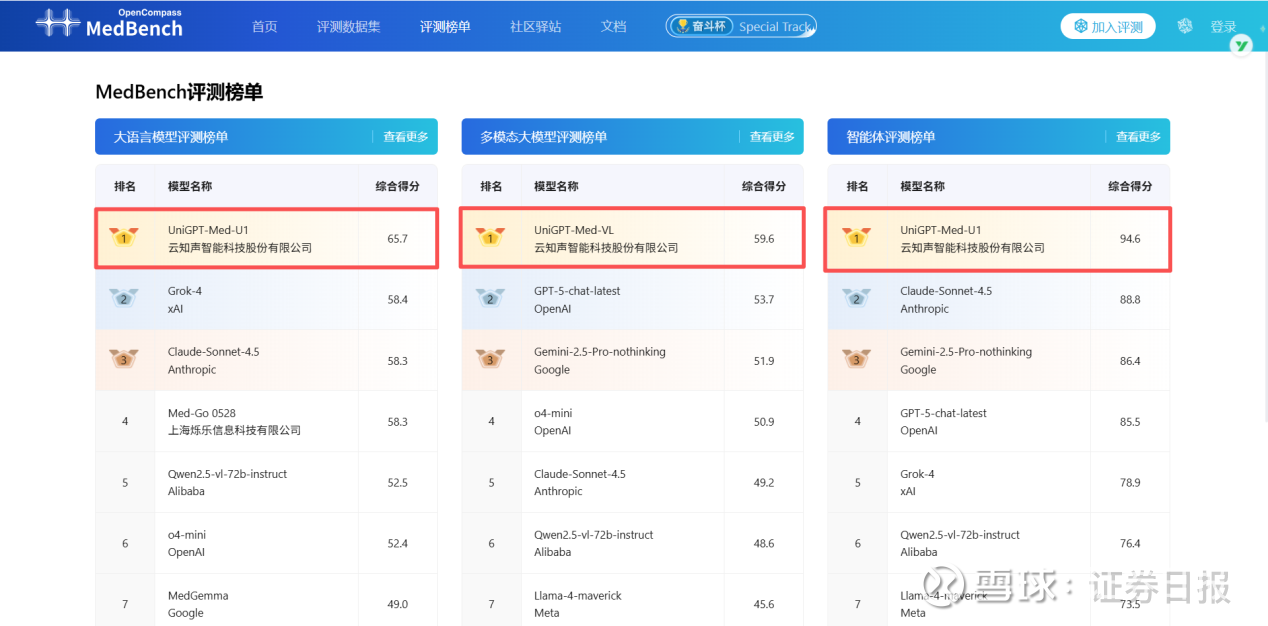The image size is (1268, 626).
Task: Select Gemini-2.5-Pro-nothinking row scoring 51.9
Action: pyautogui.click(x=632, y=360)
